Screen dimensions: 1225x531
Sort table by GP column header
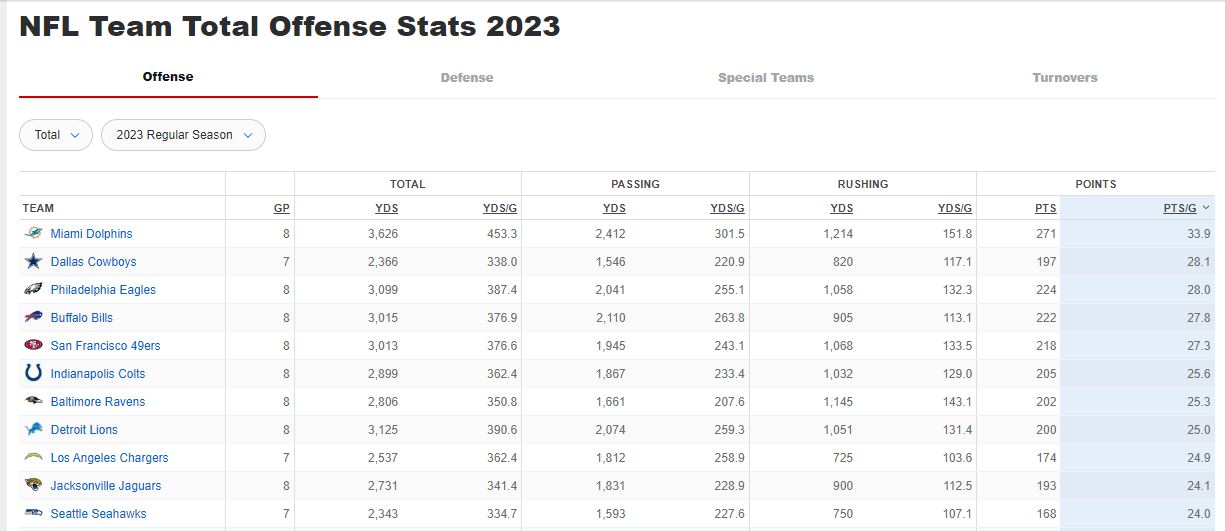(x=282, y=208)
